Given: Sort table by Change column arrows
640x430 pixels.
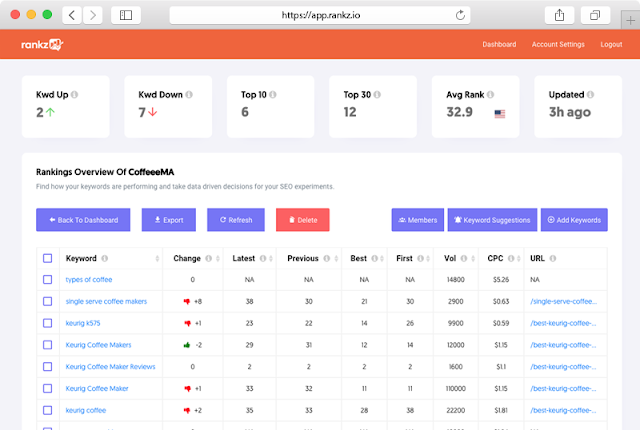Looking at the screenshot, I should 218,258.
